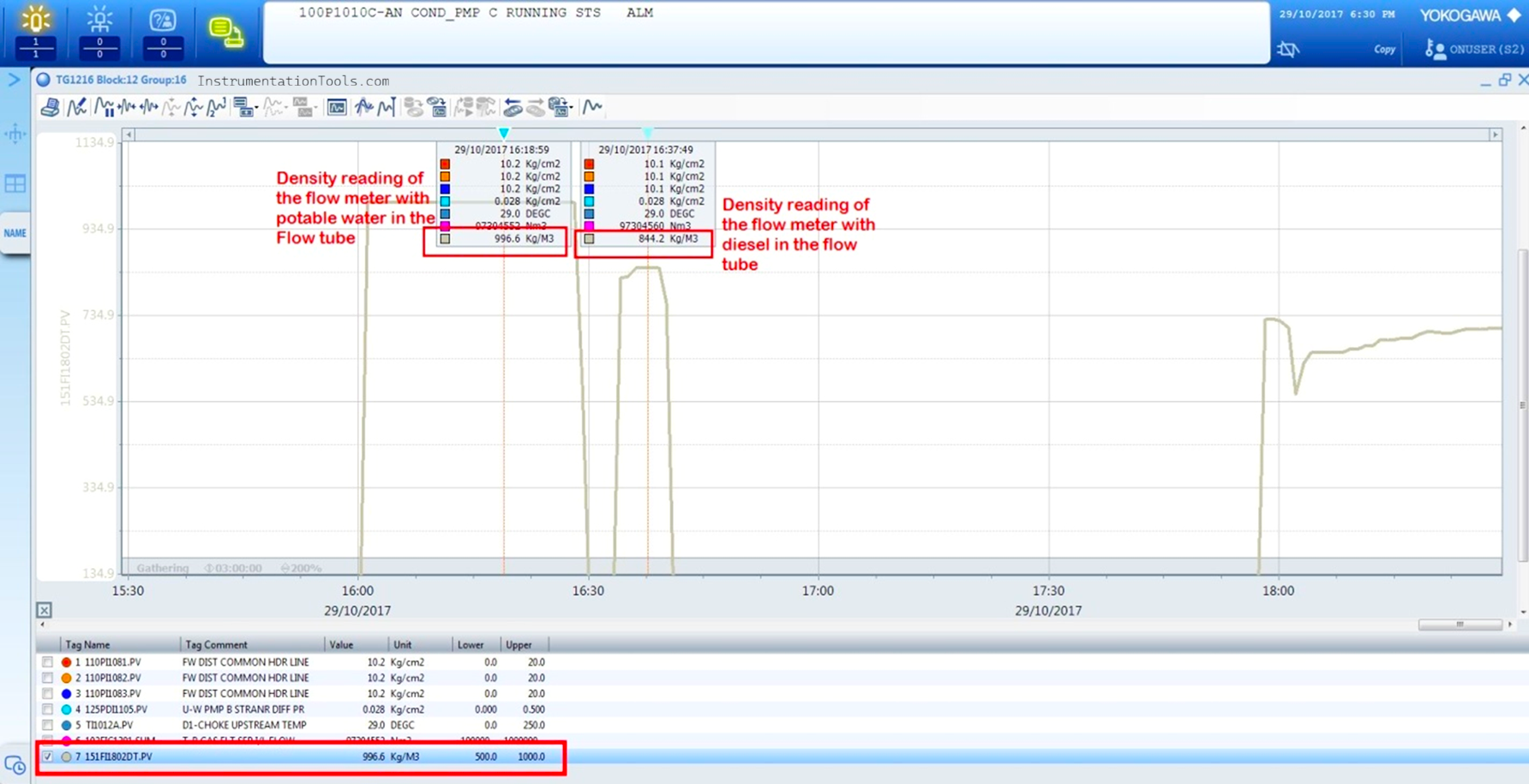Click the yellow message printer icon
1529x784 pixels.
point(225,33)
